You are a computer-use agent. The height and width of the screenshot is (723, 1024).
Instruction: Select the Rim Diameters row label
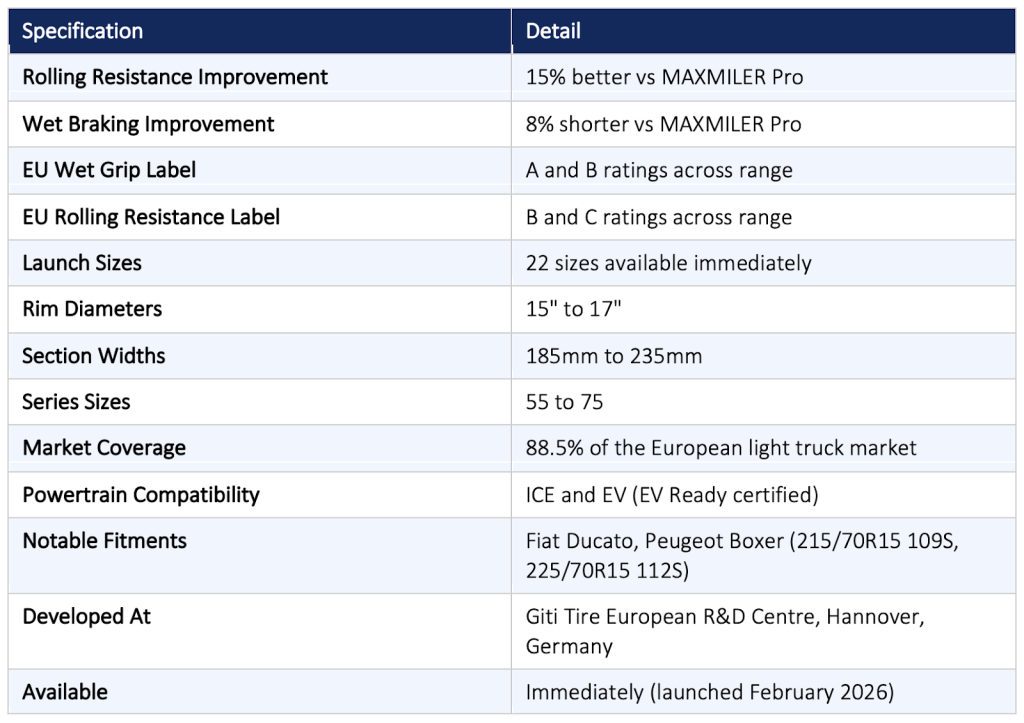point(92,309)
